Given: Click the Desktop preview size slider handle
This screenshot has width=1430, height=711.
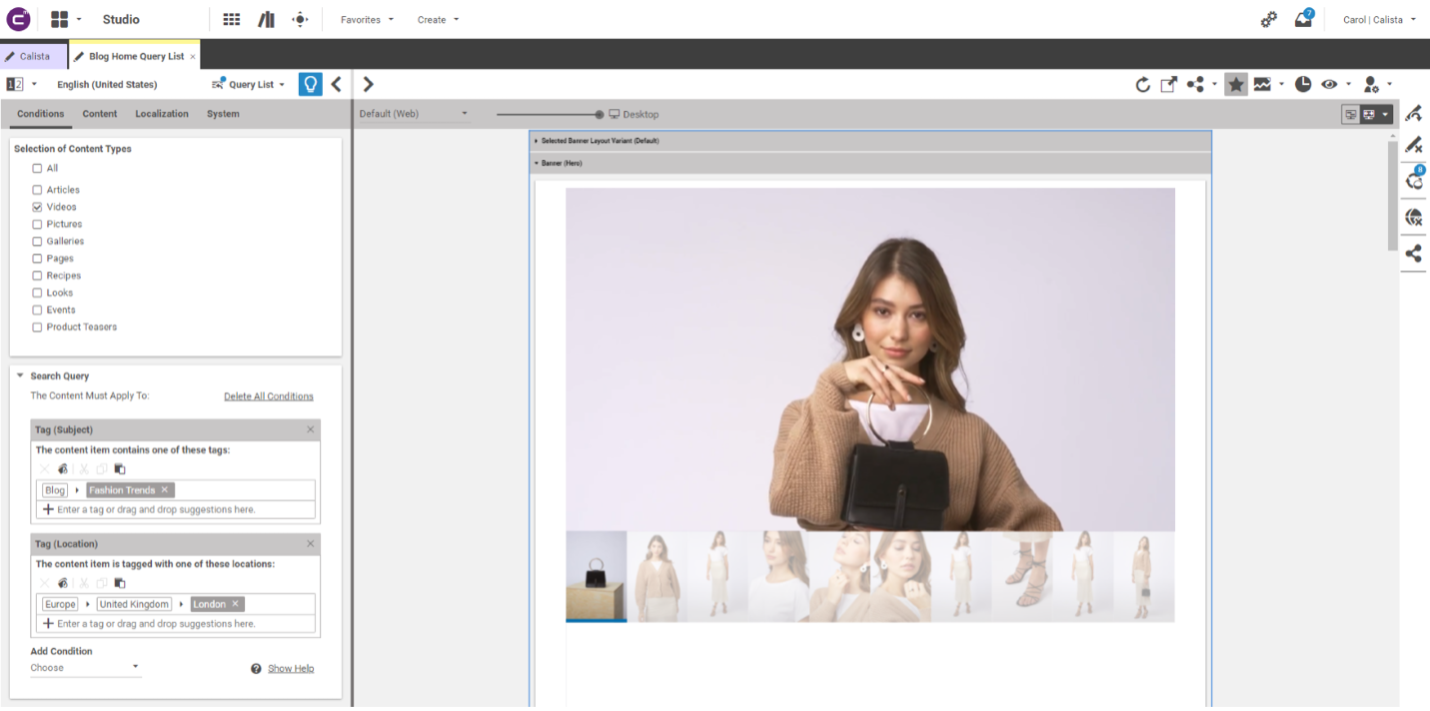Looking at the screenshot, I should point(599,114).
